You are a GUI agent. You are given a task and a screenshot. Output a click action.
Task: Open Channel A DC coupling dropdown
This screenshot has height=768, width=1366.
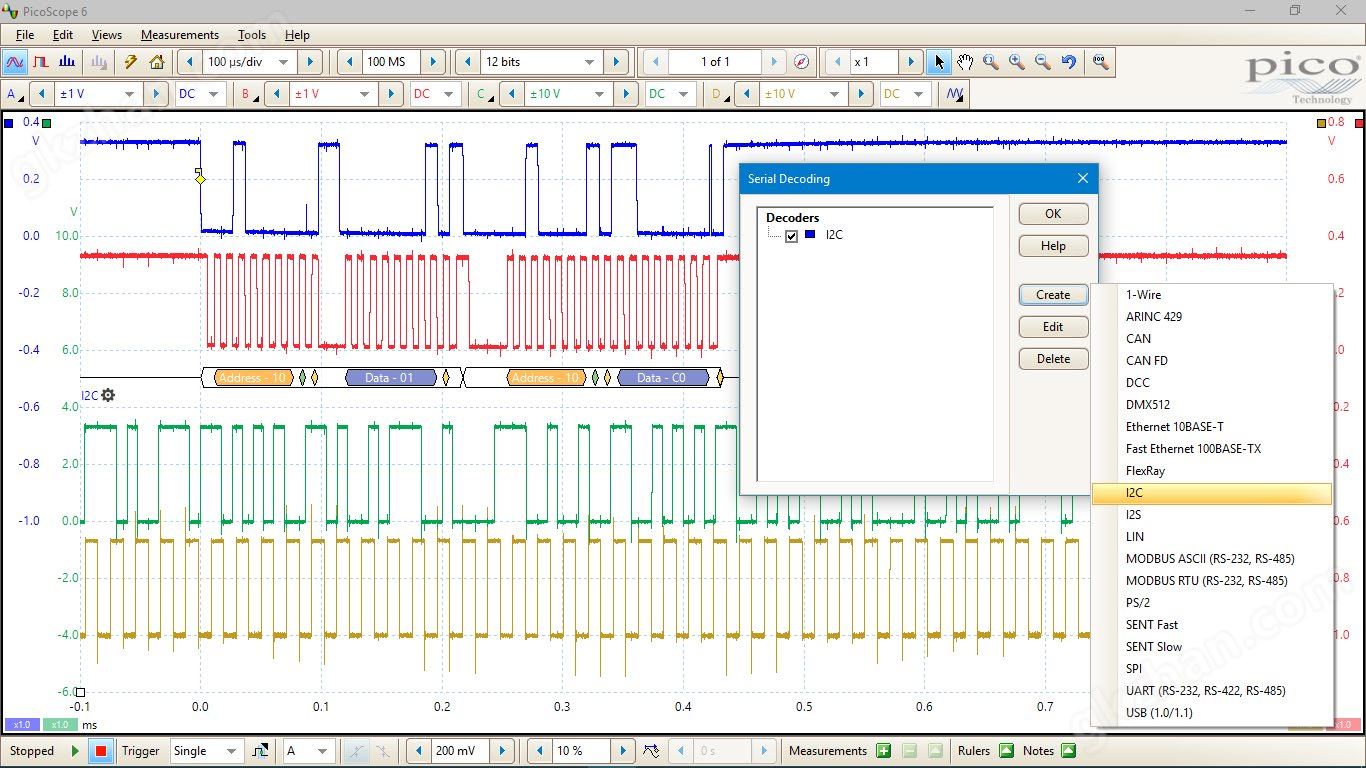tap(214, 94)
